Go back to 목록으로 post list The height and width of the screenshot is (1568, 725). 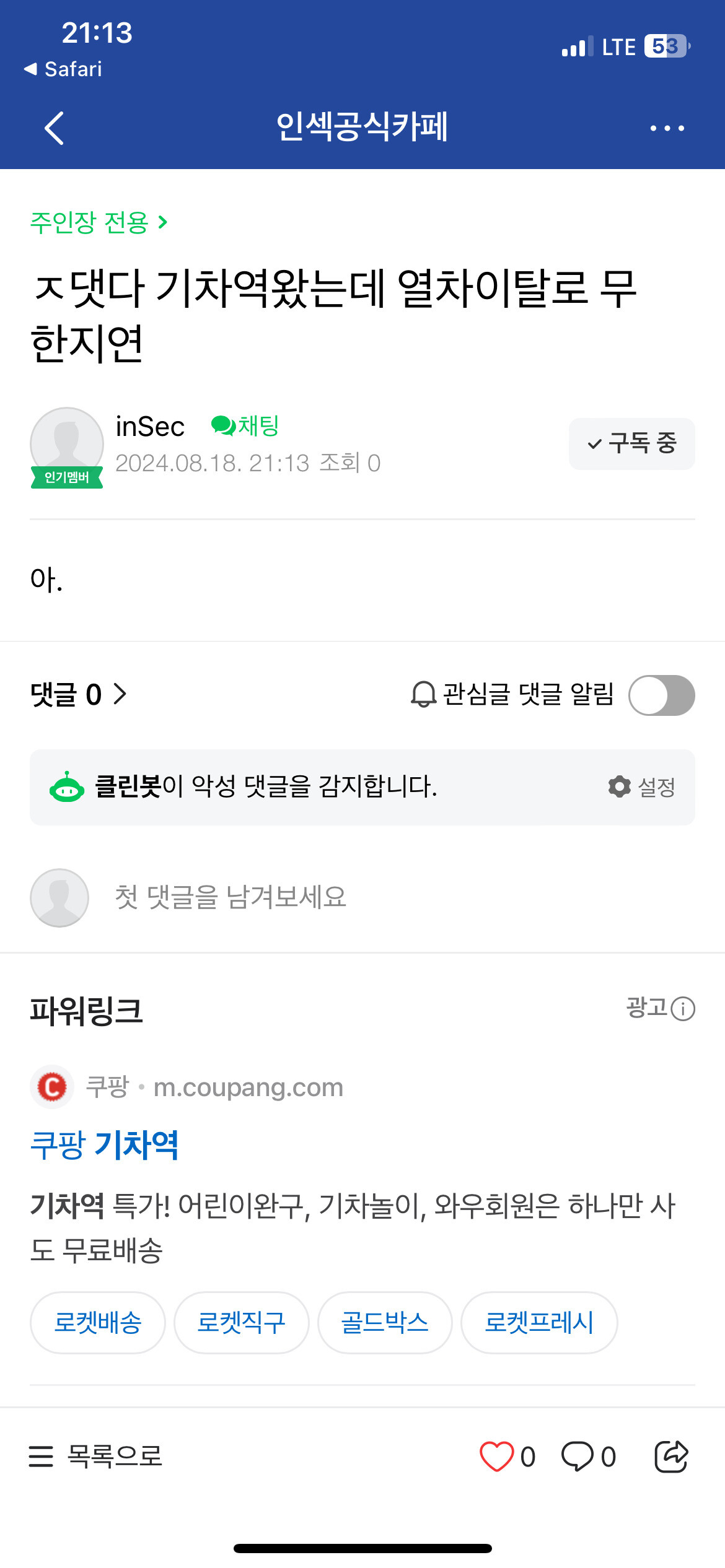[x=96, y=1456]
